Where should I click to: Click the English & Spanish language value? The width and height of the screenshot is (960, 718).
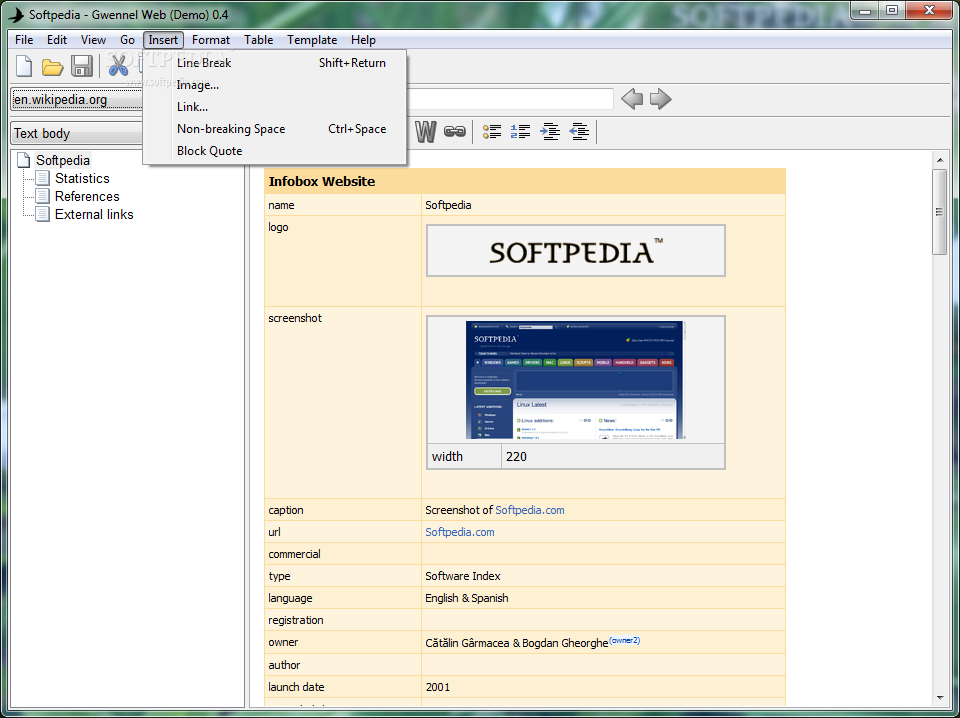[467, 598]
